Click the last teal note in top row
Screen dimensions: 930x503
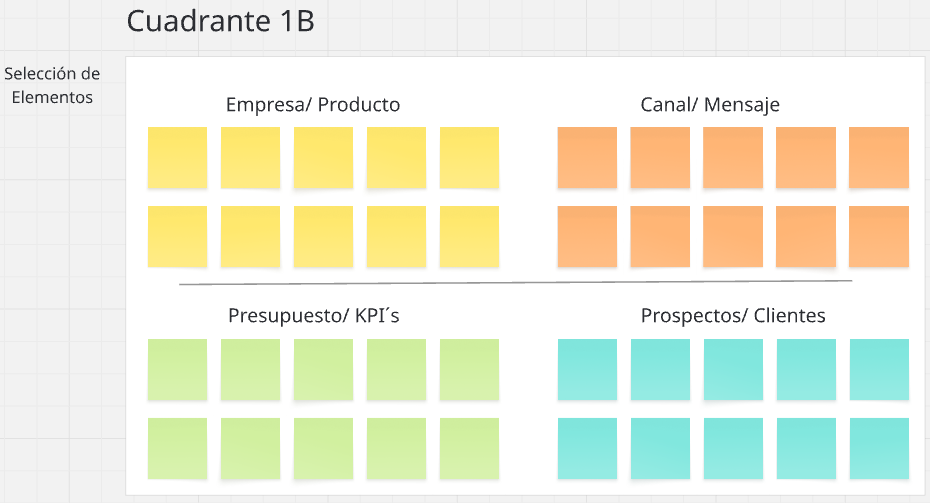coord(879,369)
